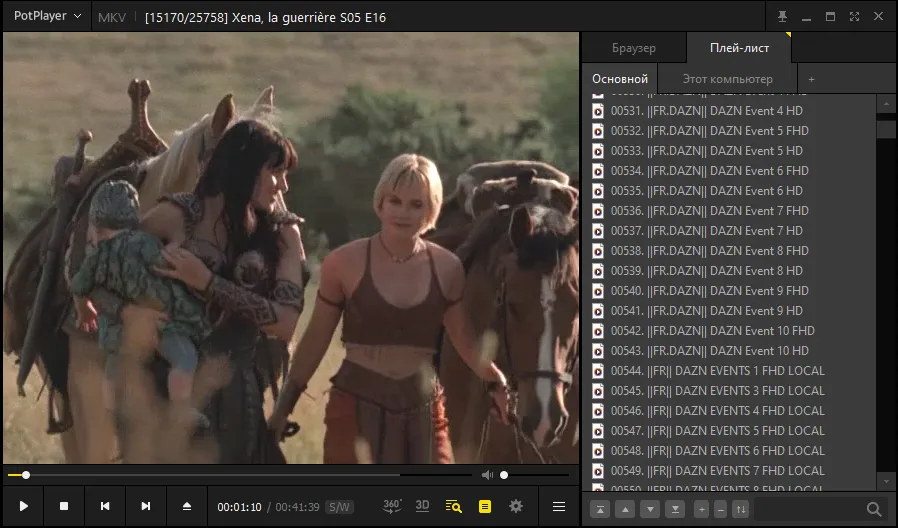The width and height of the screenshot is (898, 528).
Task: Click the playlist scrollbar thumb
Action: [x=886, y=127]
